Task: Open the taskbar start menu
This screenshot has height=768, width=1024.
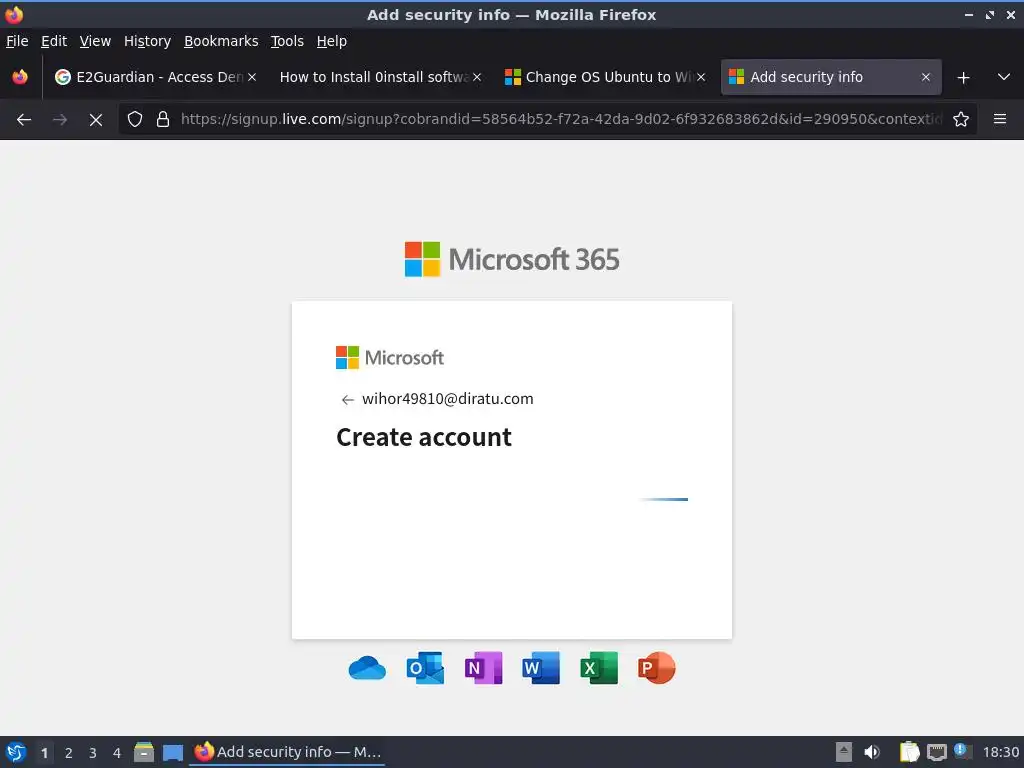Action: [16, 752]
